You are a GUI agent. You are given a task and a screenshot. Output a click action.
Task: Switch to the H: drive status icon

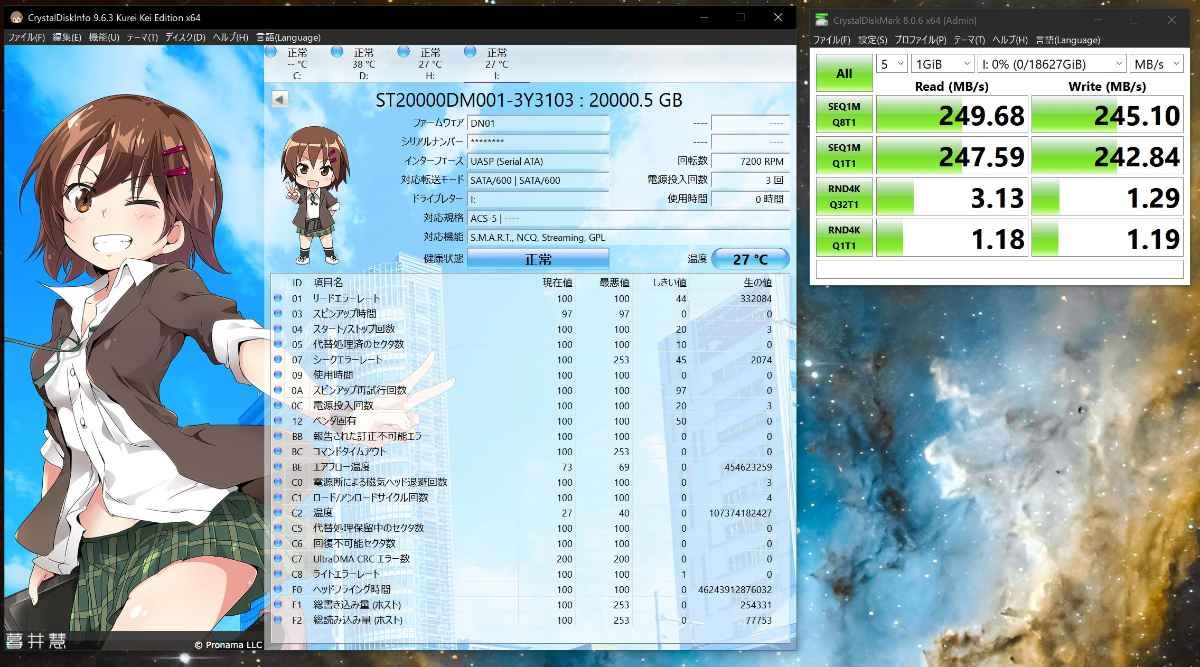point(403,52)
